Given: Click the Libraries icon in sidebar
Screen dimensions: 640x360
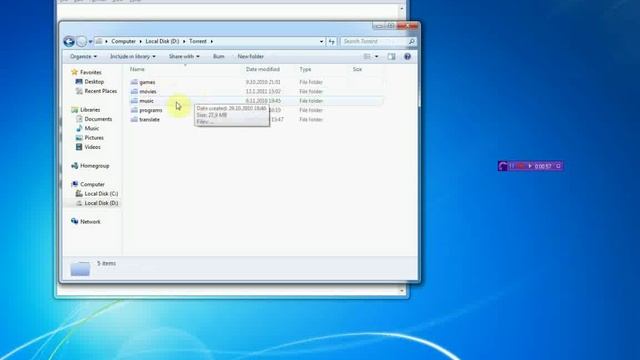Looking at the screenshot, I should pos(74,109).
